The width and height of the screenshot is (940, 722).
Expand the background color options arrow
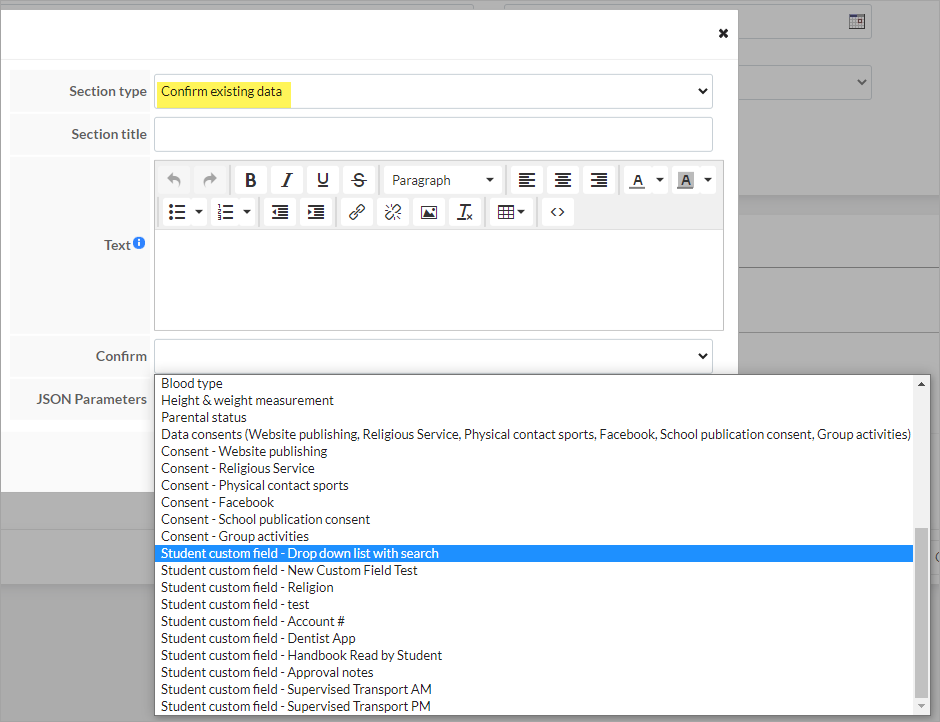point(707,180)
